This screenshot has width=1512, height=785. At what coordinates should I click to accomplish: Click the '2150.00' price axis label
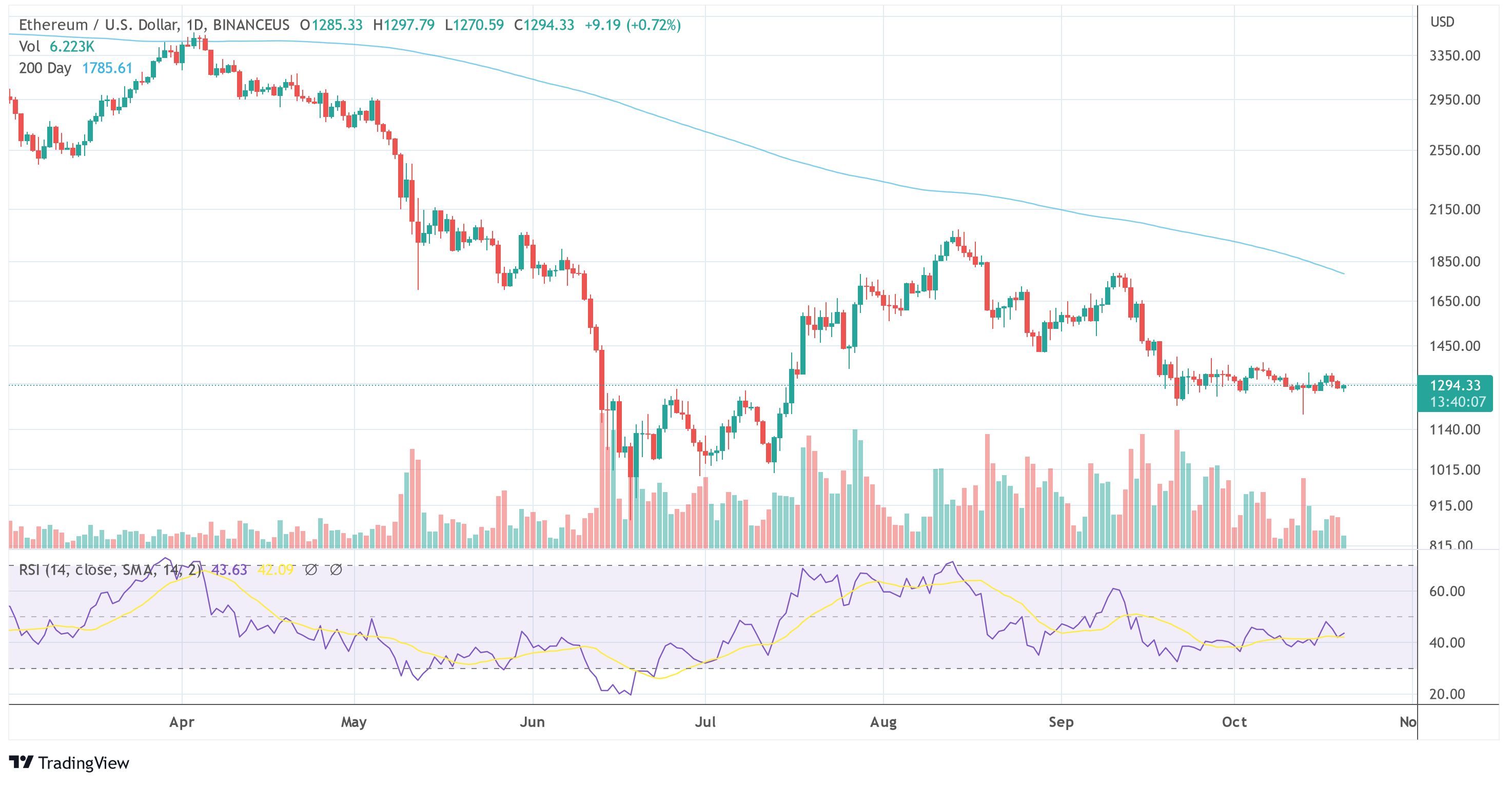click(x=1455, y=209)
